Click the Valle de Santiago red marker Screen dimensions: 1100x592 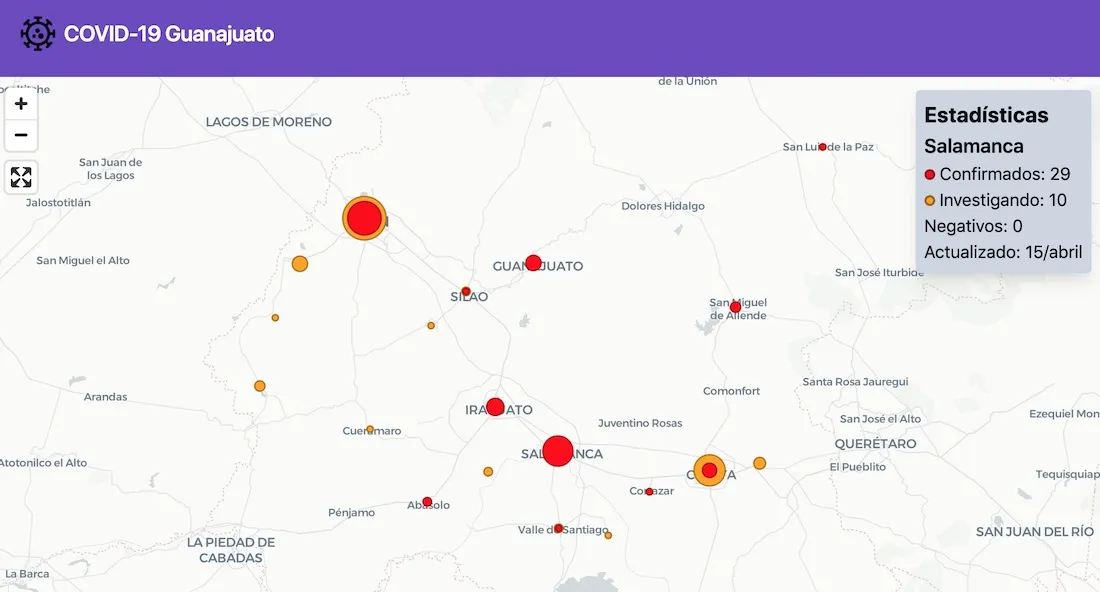(559, 528)
